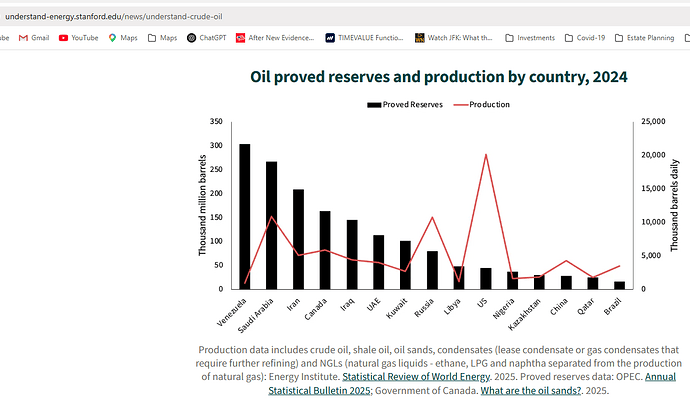Open the Watch JFK bookmark
This screenshot has width=690, height=400.
click(454, 38)
